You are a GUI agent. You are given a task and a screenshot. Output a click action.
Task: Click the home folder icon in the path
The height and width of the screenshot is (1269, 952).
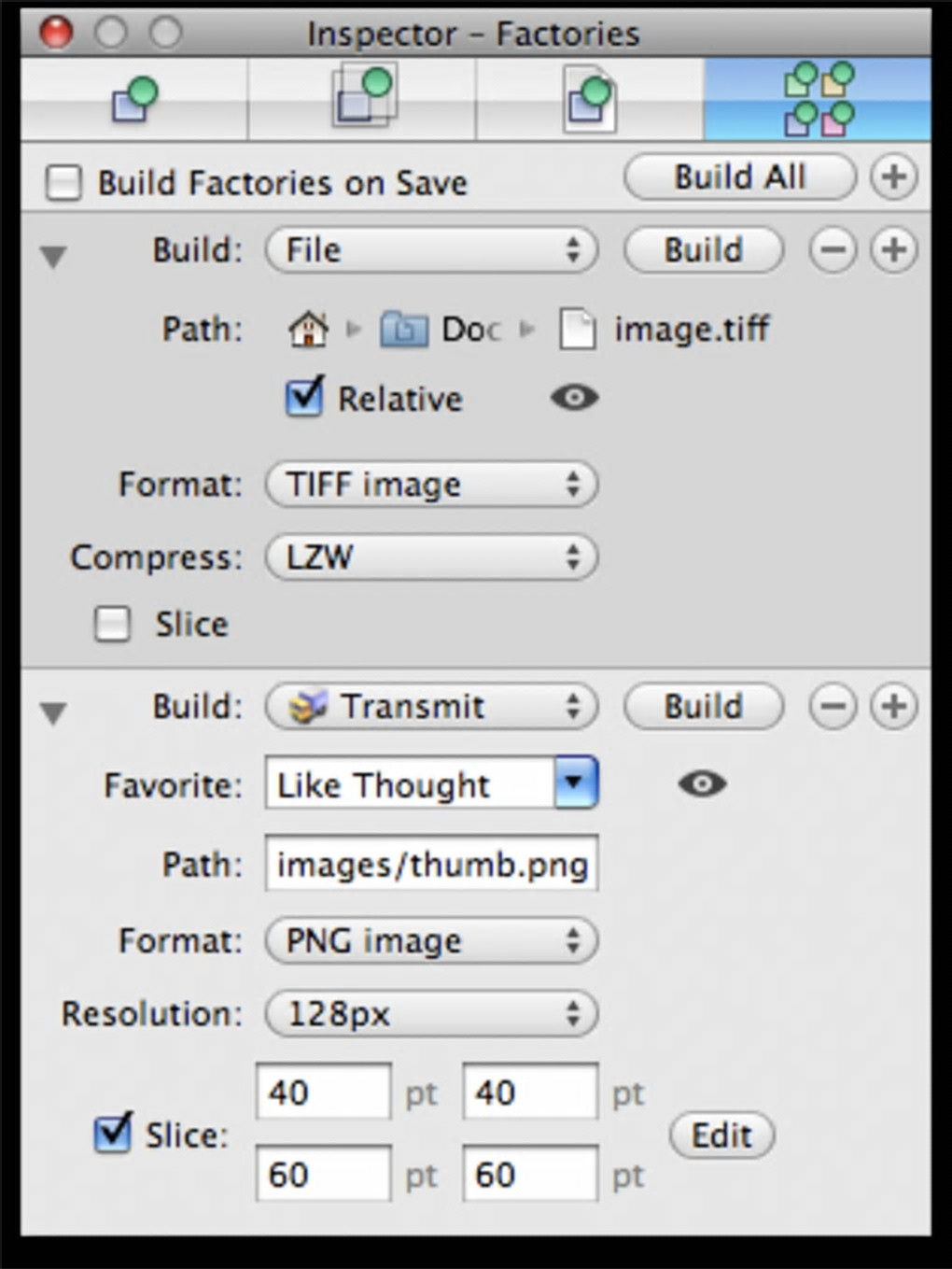(x=308, y=329)
